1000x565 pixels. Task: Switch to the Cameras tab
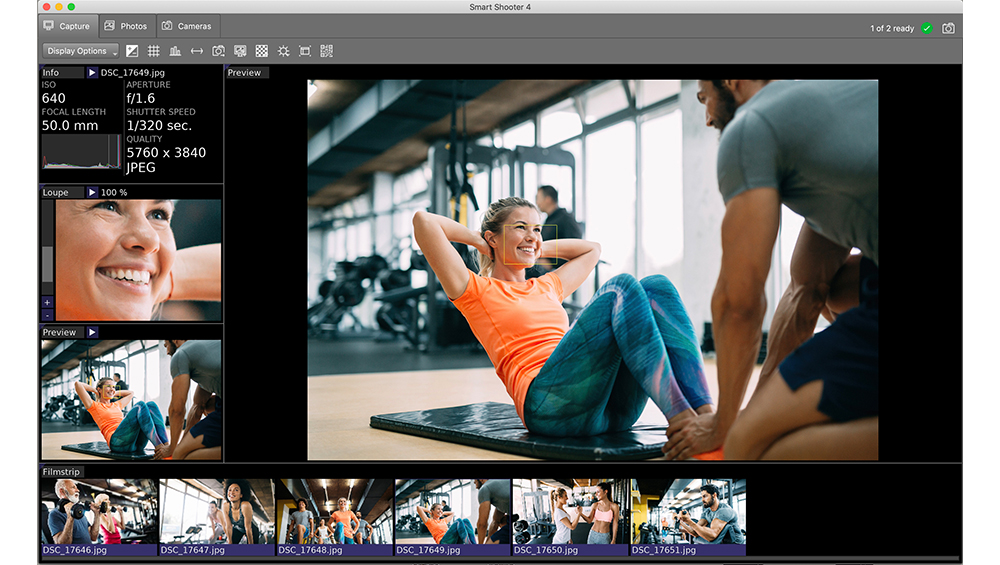[186, 26]
